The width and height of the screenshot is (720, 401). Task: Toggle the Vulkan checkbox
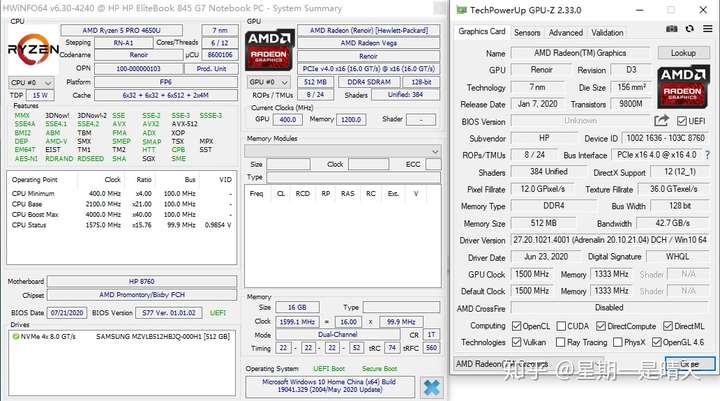[x=517, y=342]
